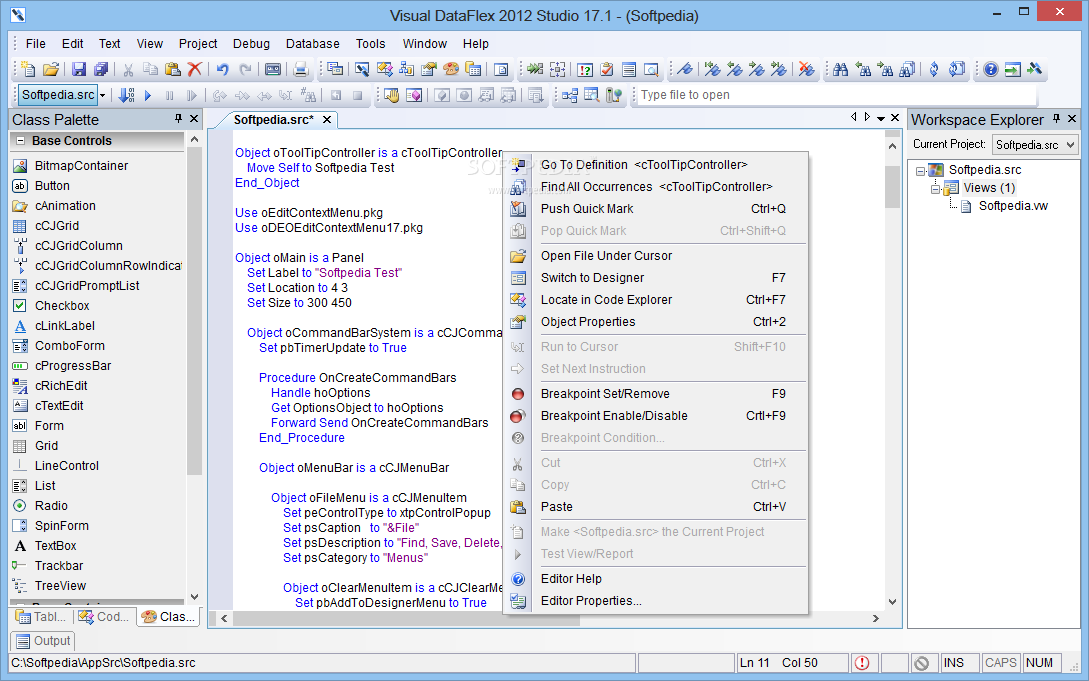The width and height of the screenshot is (1089, 681).
Task: Select the Button control in Class Palette
Action: (x=52, y=185)
